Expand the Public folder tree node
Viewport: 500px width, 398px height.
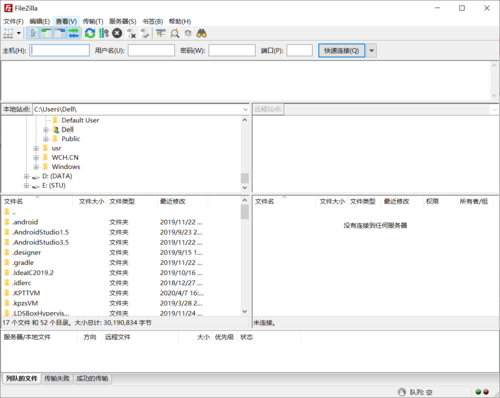point(46,139)
